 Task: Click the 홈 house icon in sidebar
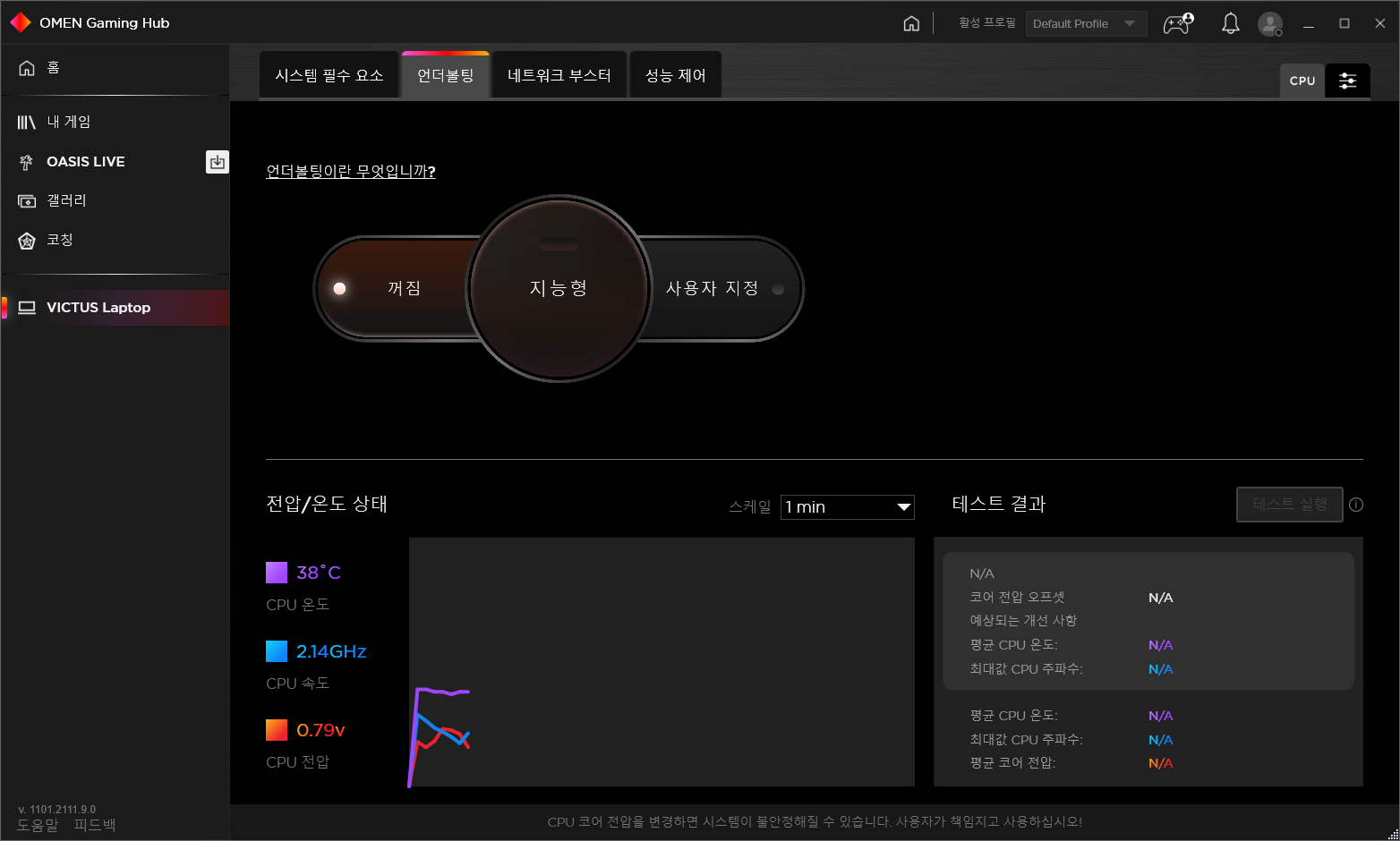coord(27,68)
